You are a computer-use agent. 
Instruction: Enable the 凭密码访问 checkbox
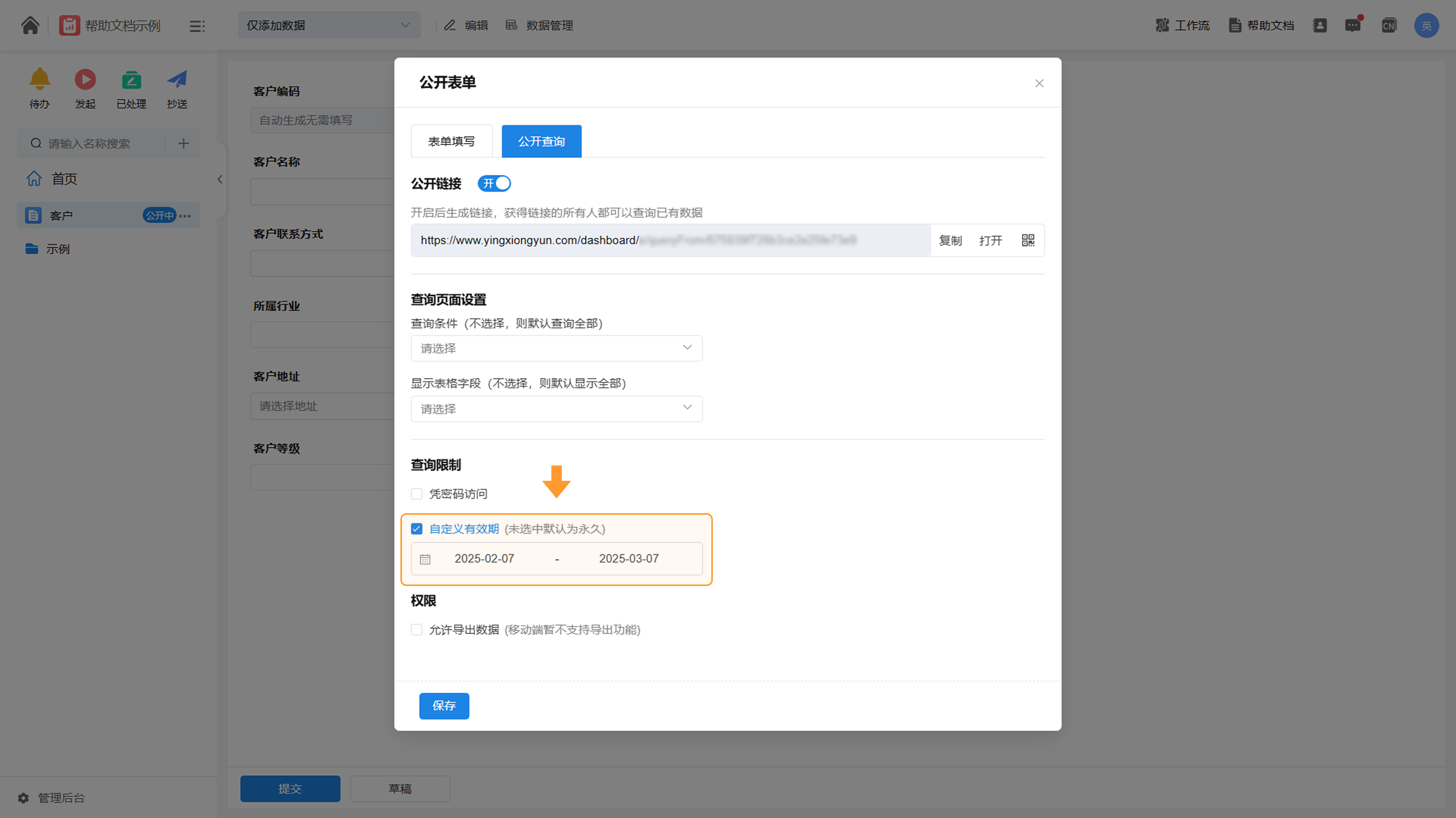pos(417,494)
